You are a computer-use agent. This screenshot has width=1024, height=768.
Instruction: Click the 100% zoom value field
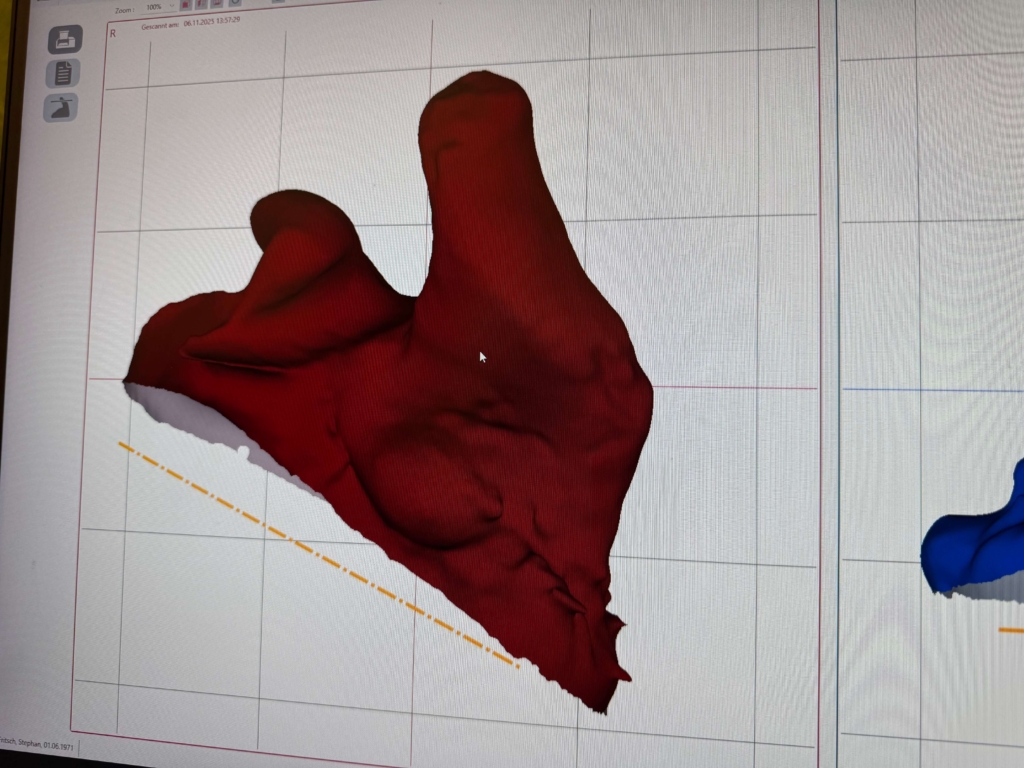[153, 7]
